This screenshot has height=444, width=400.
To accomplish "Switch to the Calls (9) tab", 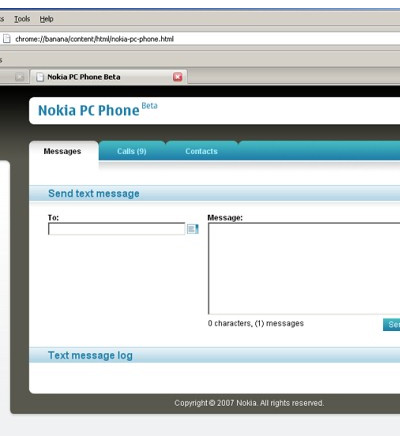I will point(132,151).
